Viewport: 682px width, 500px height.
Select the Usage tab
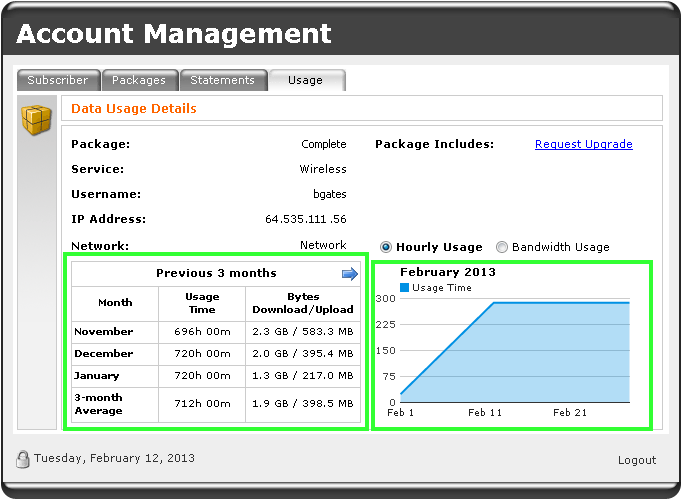(306, 80)
